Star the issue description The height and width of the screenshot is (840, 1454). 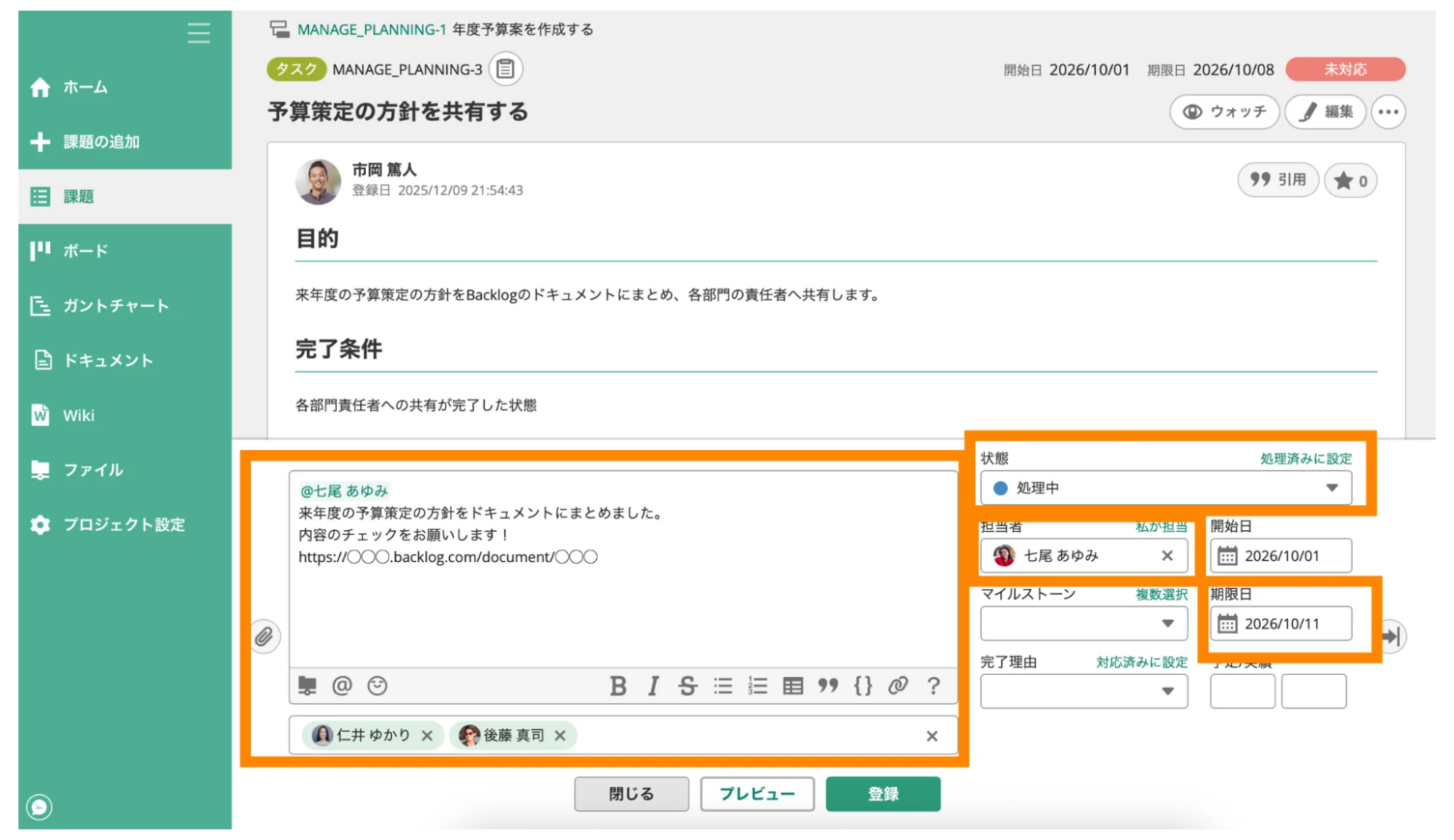click(x=1350, y=180)
